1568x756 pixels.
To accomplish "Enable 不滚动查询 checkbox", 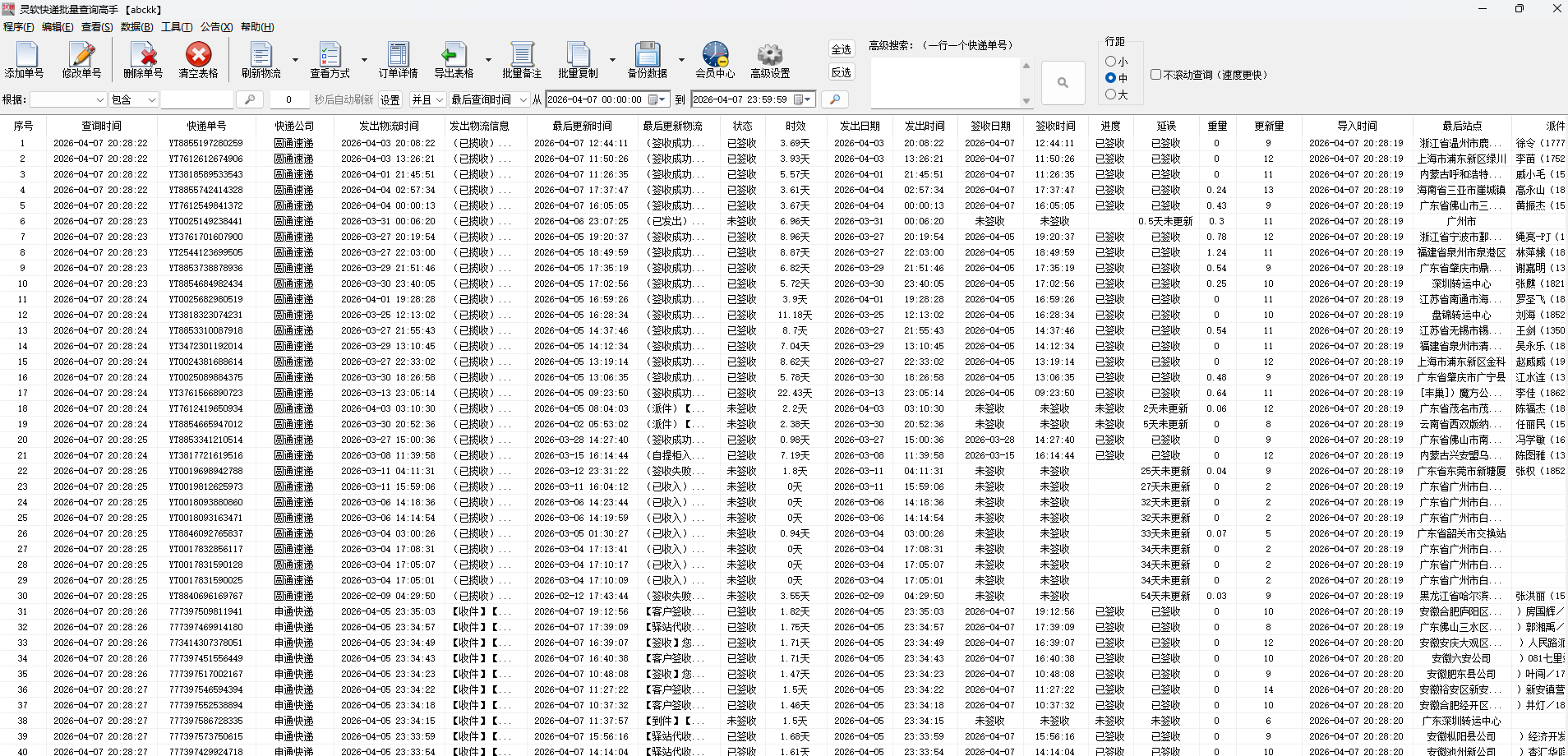I will tap(1156, 75).
